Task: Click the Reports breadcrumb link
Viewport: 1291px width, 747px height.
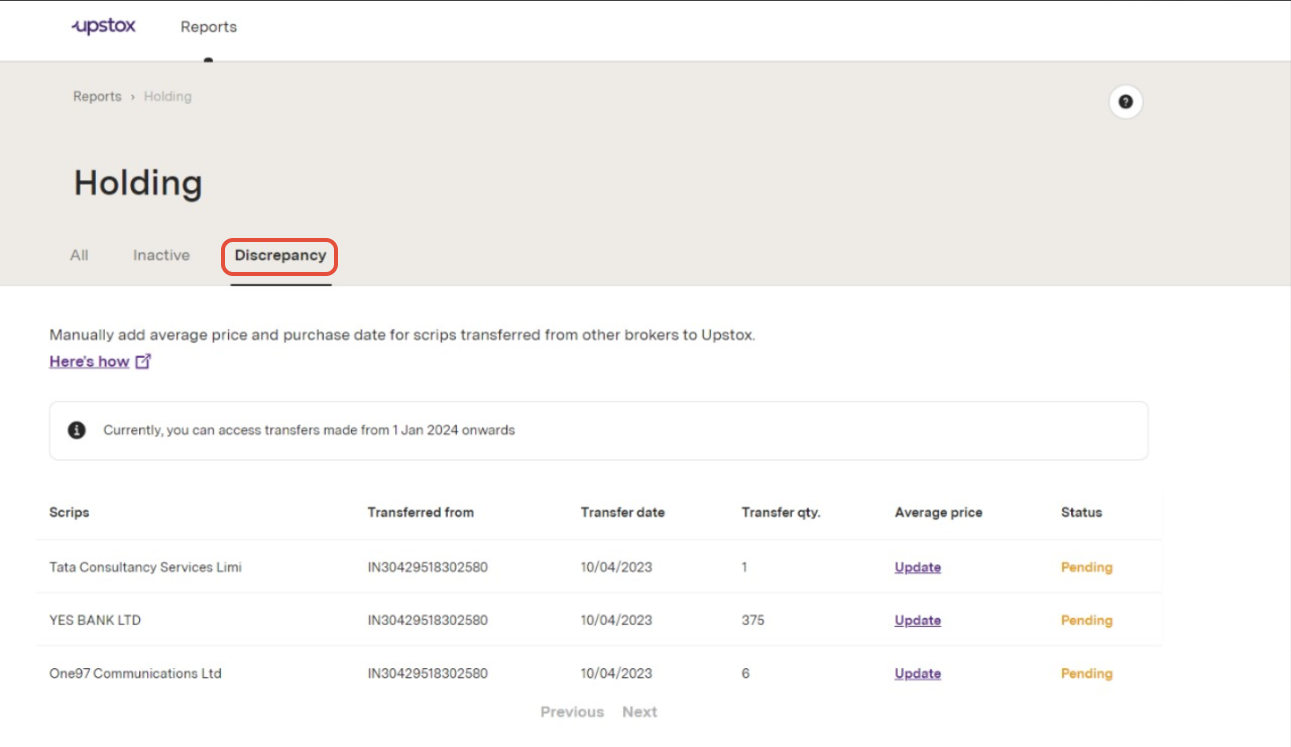Action: pyautogui.click(x=97, y=97)
